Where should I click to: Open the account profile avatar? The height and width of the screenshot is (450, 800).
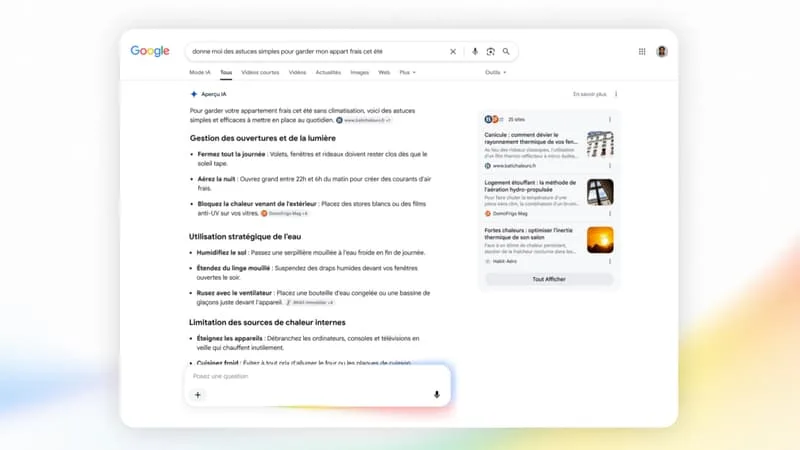[662, 52]
